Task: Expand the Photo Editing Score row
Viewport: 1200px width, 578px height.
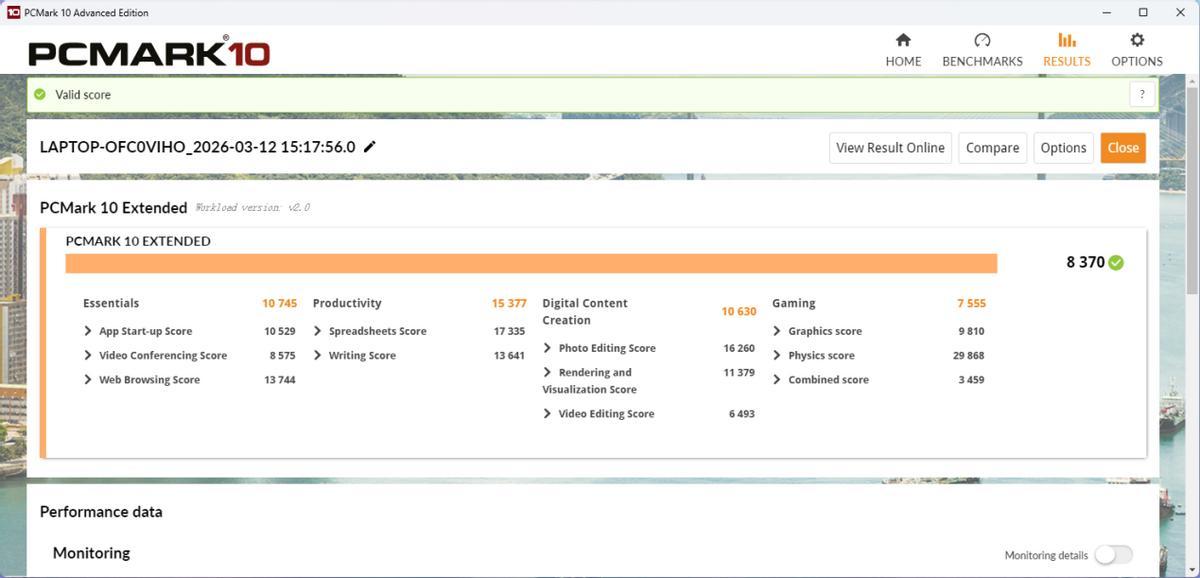Action: [548, 348]
